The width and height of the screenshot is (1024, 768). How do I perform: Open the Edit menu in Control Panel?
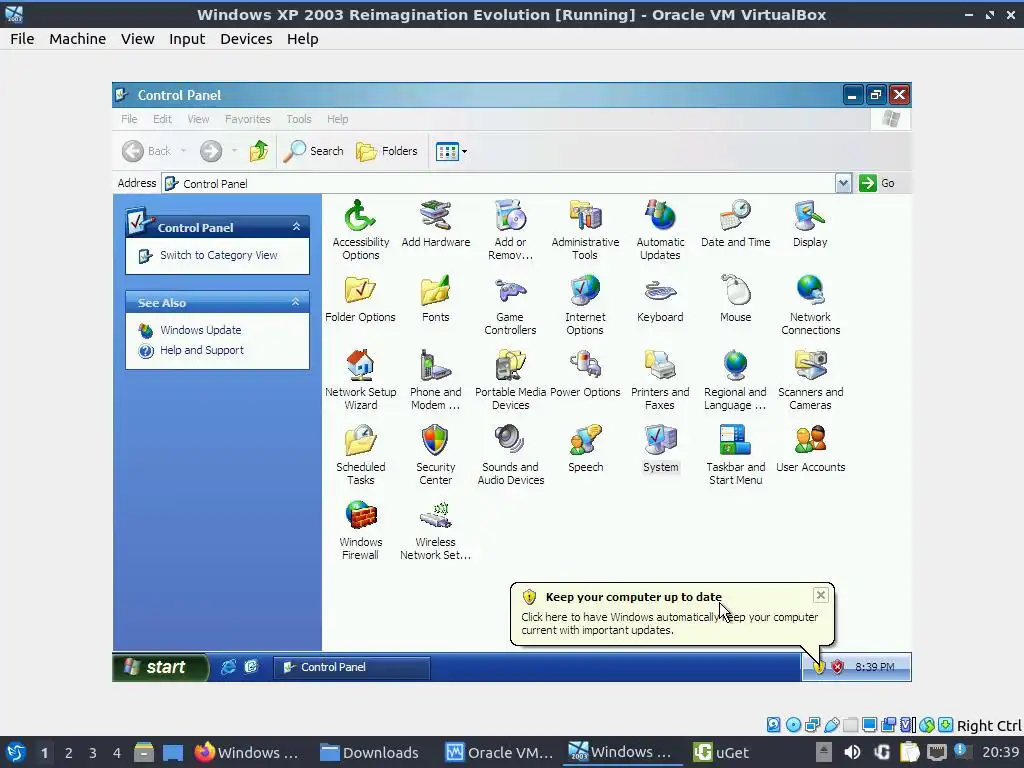click(x=162, y=119)
